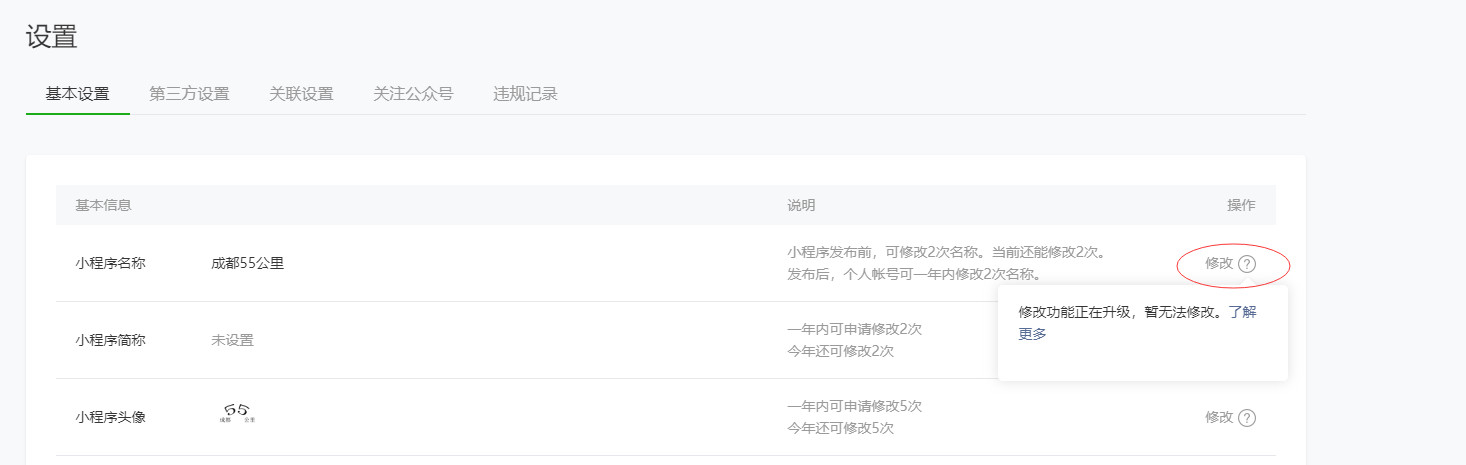Click the help icon beside 小程序名称 修改
Viewport: 1466px width, 465px height.
pos(1246,264)
